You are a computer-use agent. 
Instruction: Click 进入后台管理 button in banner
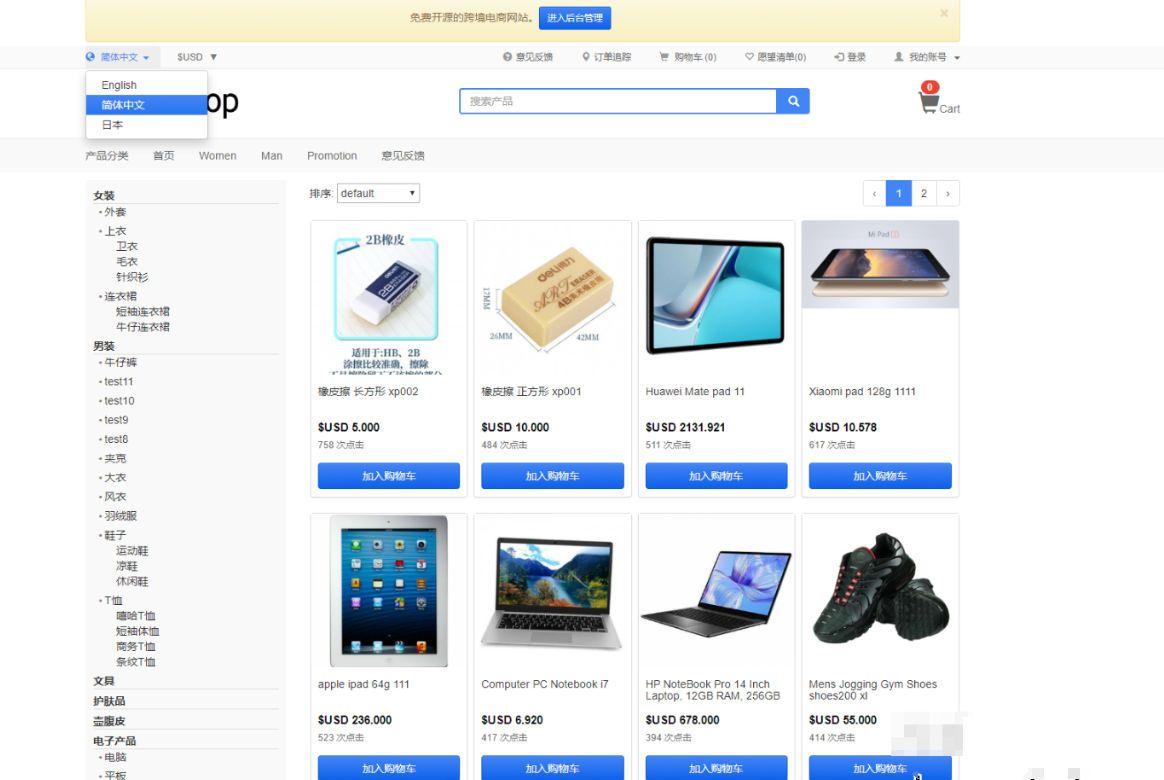click(575, 18)
